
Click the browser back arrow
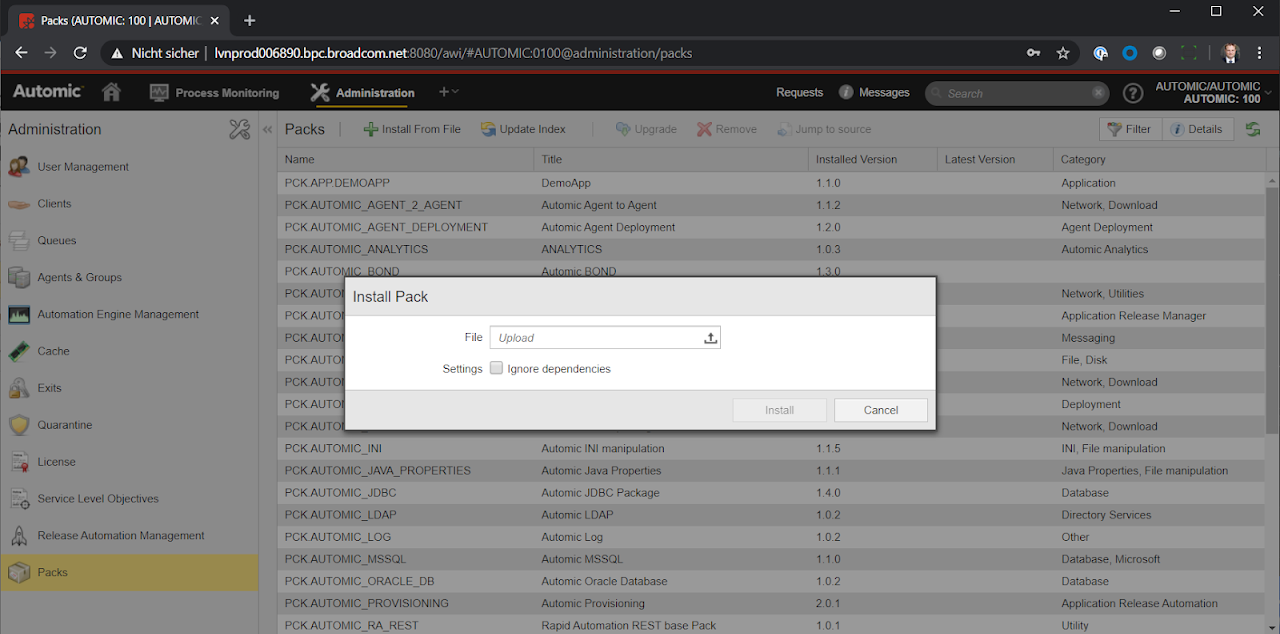21,53
